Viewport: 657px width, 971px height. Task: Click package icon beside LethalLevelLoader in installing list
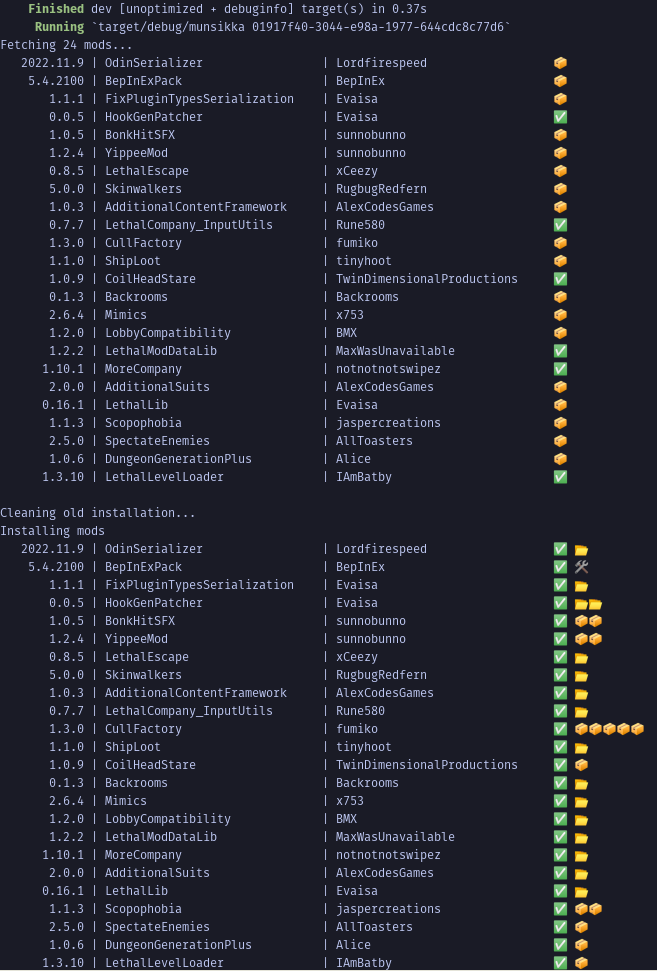pyautogui.click(x=581, y=963)
